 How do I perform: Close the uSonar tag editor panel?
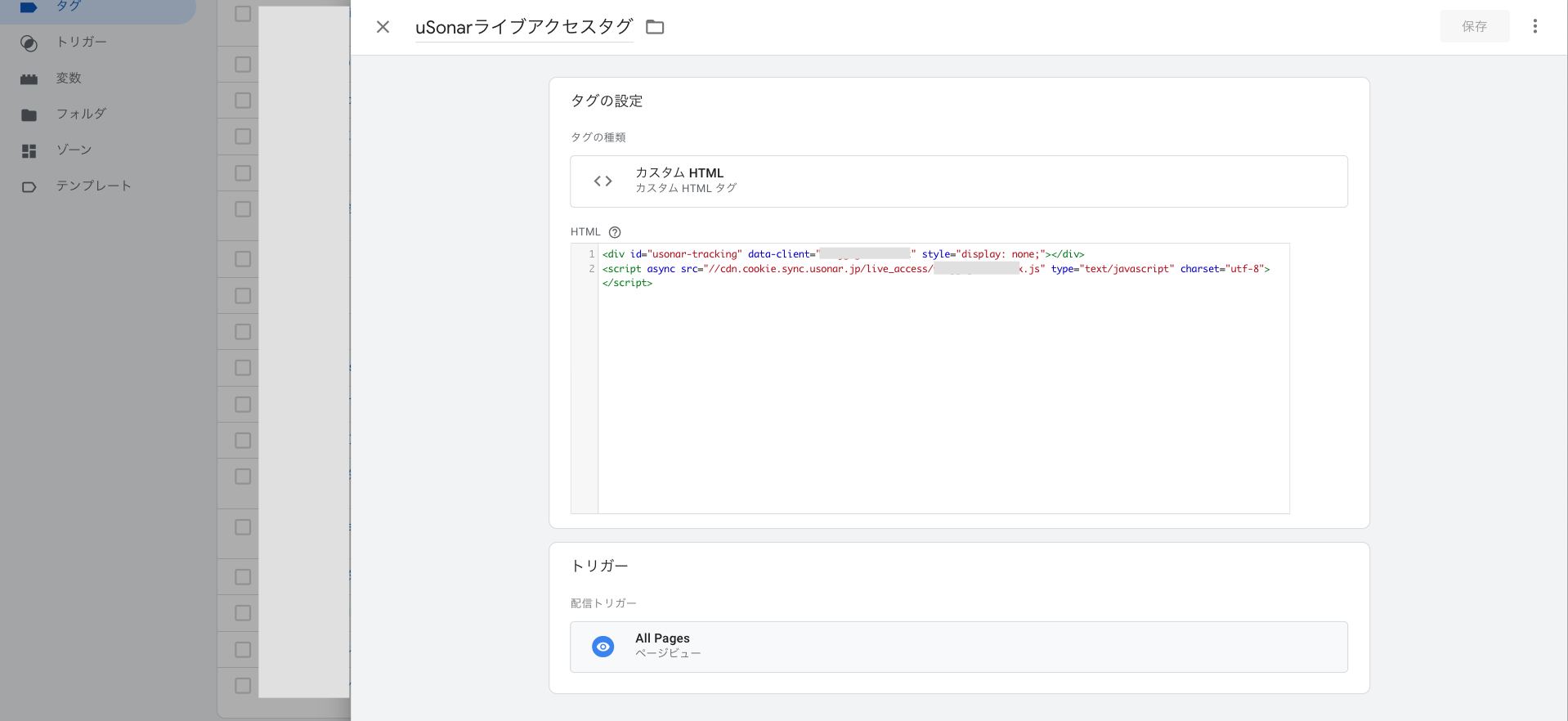(x=383, y=27)
